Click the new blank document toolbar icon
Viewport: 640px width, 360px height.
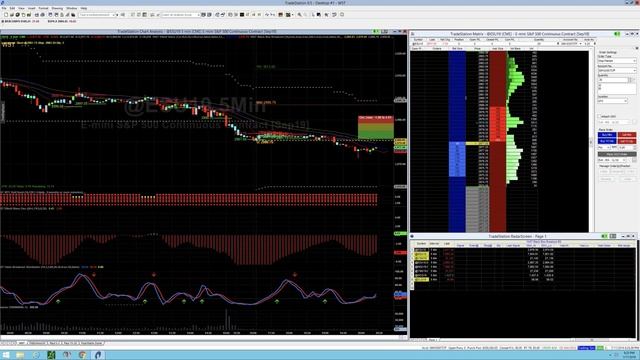point(6,15)
